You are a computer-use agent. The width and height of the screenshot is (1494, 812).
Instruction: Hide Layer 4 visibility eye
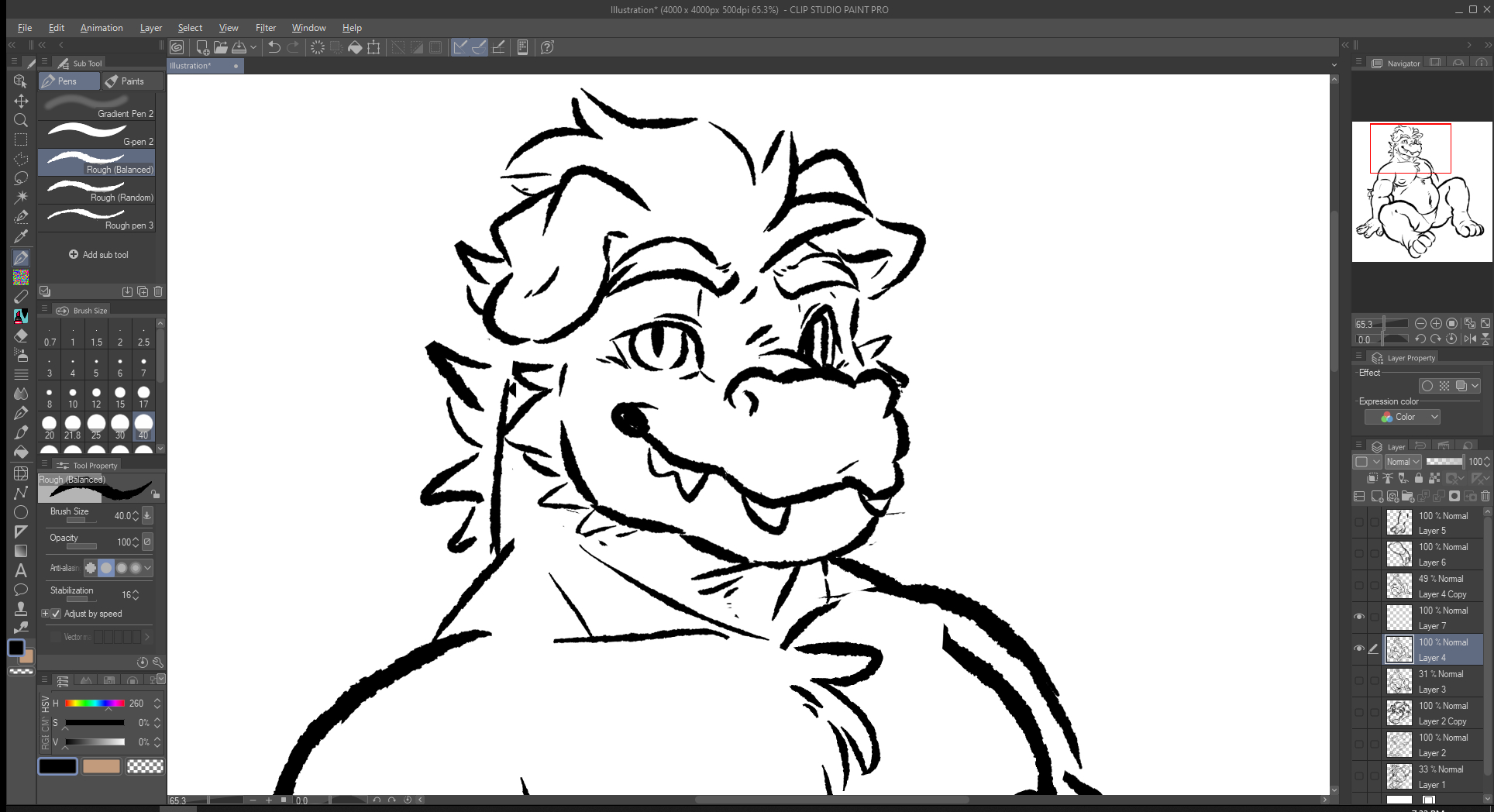[x=1359, y=649]
